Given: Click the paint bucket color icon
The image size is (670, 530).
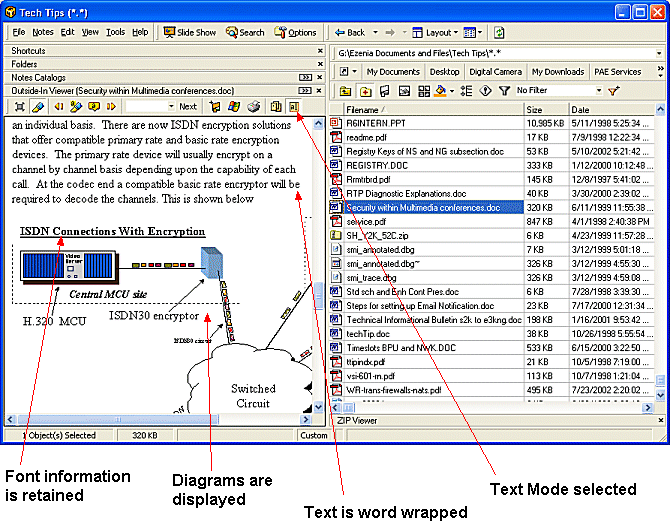Looking at the screenshot, I should [441, 91].
